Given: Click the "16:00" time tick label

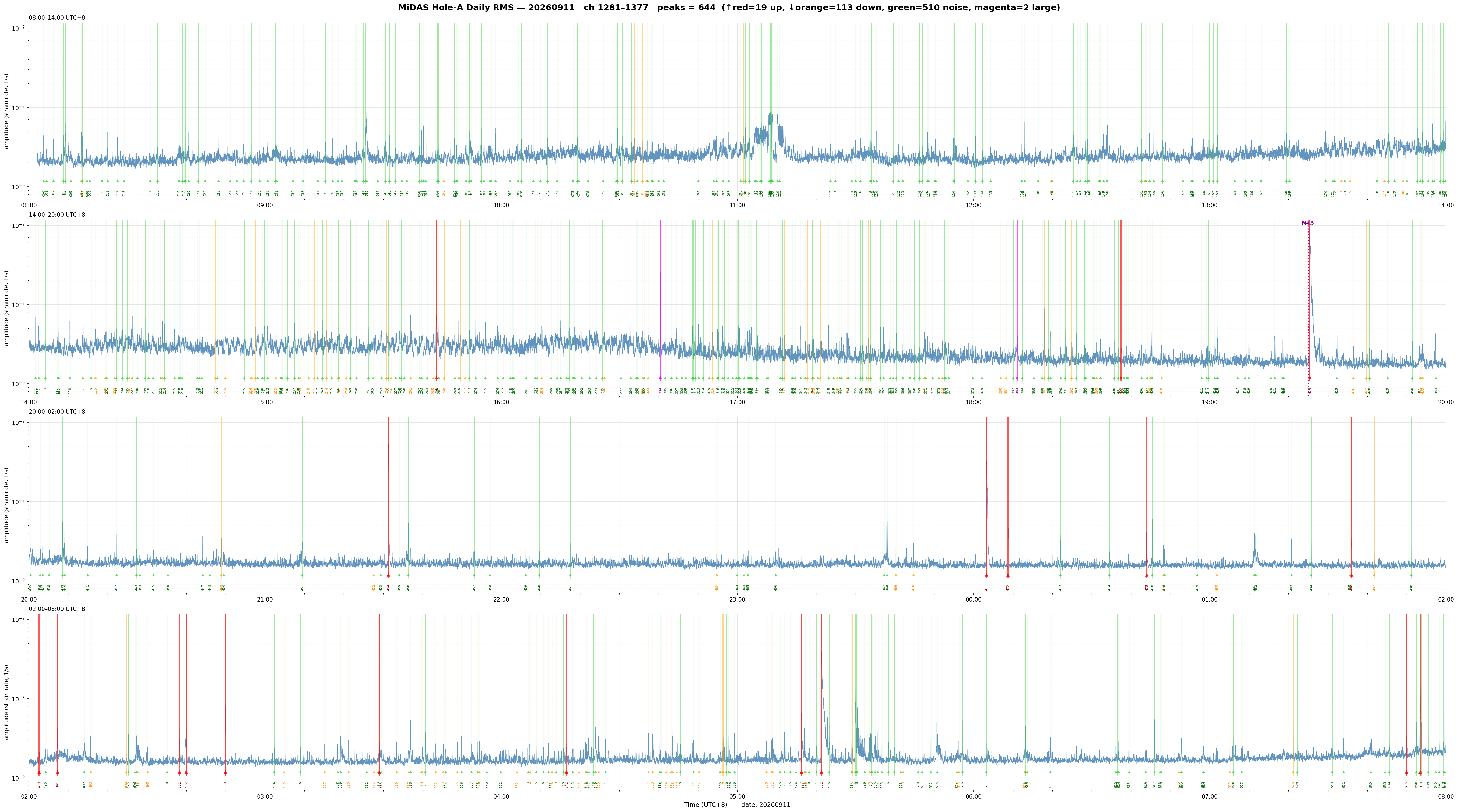Looking at the screenshot, I should pyautogui.click(x=501, y=402).
